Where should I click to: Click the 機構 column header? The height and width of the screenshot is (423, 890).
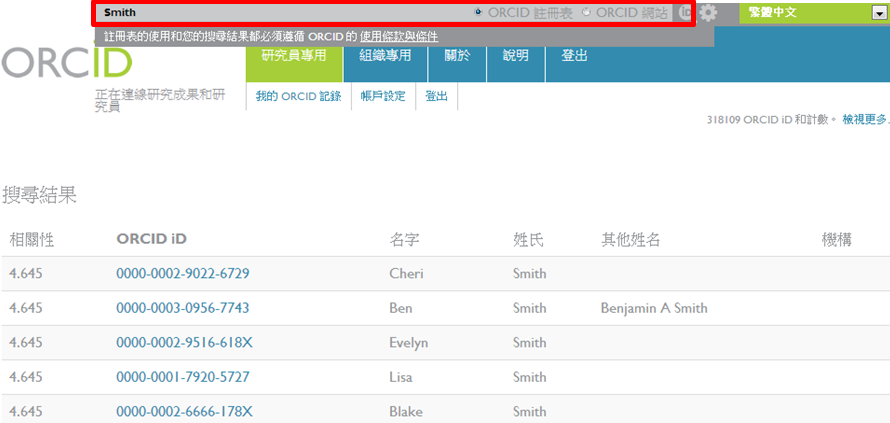(x=837, y=240)
